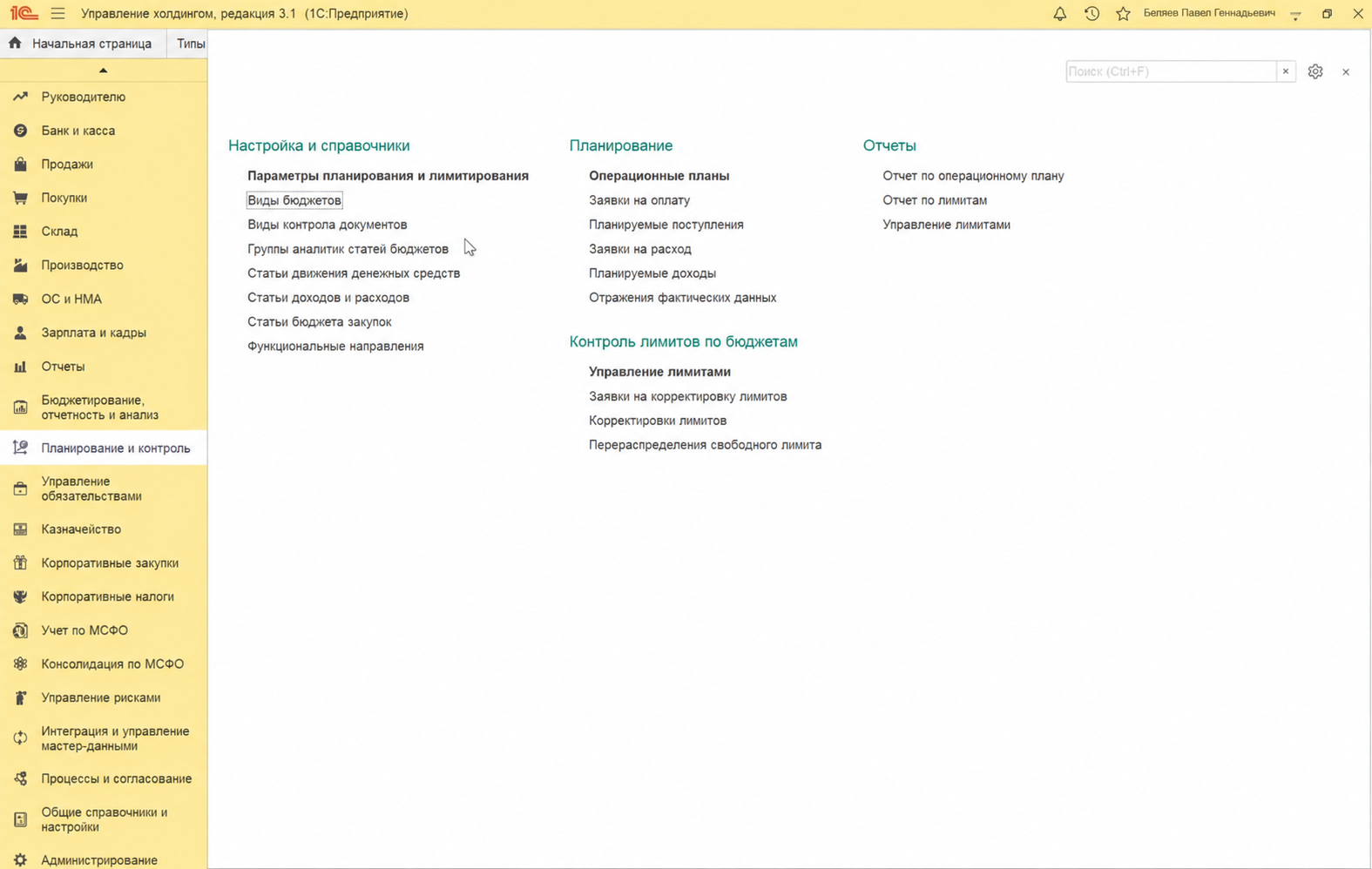Image resolution: width=1372 pixels, height=869 pixels.
Task: Open Отчет по лимитам report
Action: [x=935, y=200]
